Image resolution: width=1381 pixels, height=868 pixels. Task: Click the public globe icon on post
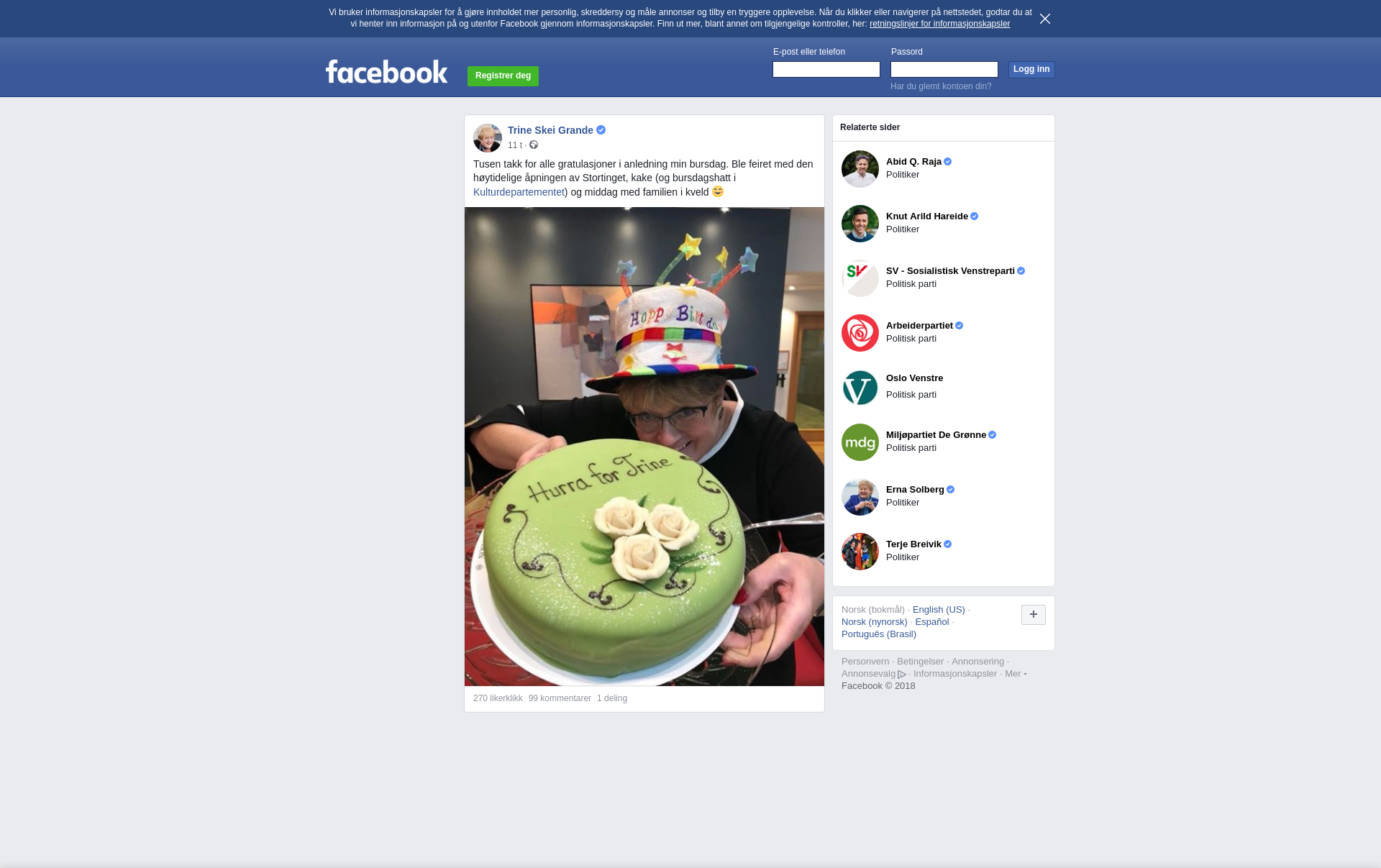(534, 145)
